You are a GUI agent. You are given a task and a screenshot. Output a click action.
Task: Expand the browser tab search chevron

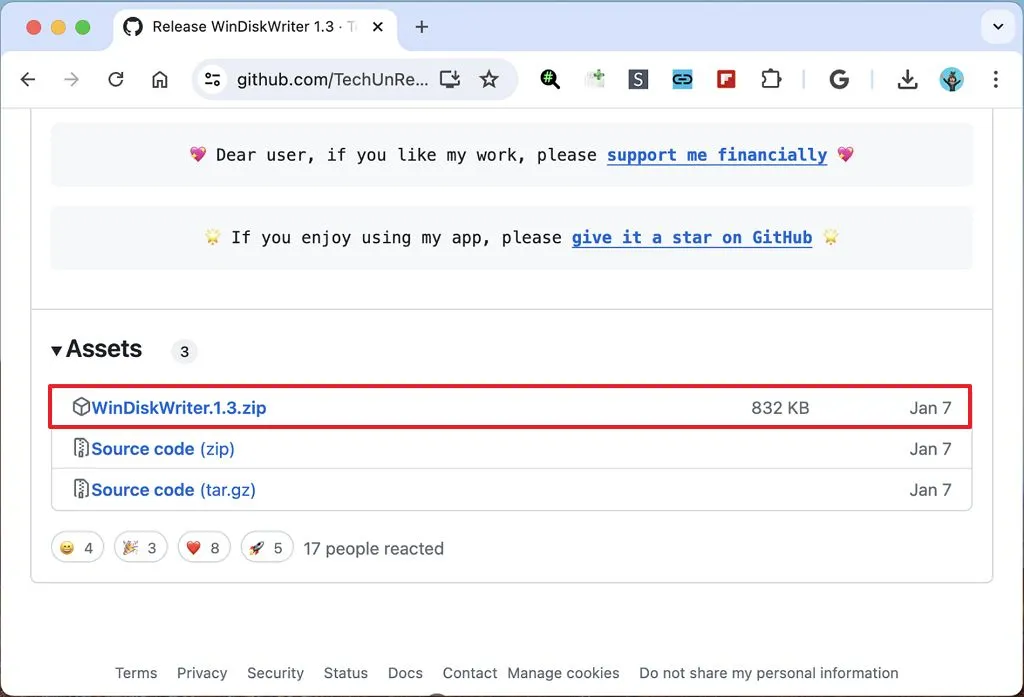point(997,27)
